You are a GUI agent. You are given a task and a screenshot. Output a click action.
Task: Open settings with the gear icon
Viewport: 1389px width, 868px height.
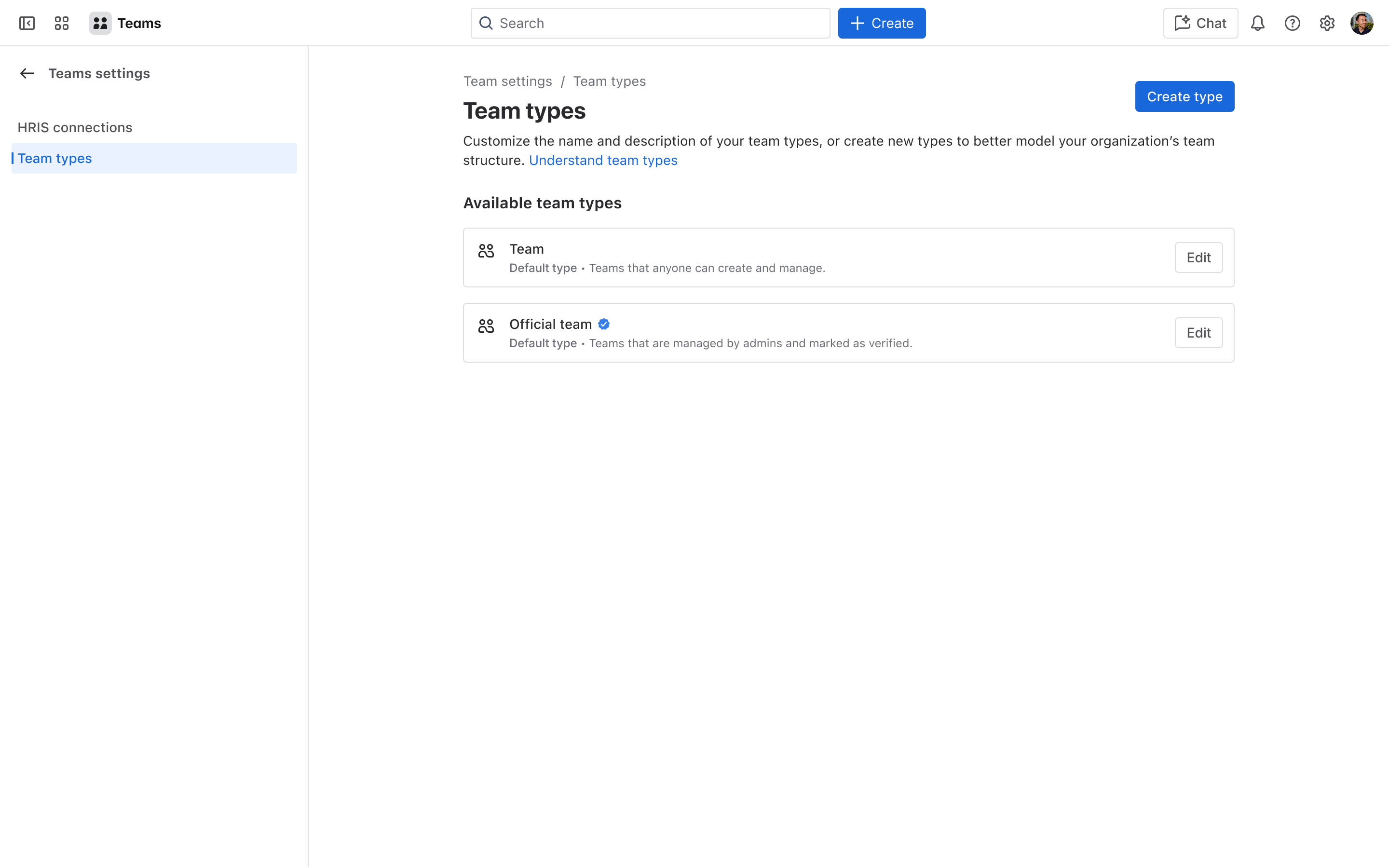1327,23
